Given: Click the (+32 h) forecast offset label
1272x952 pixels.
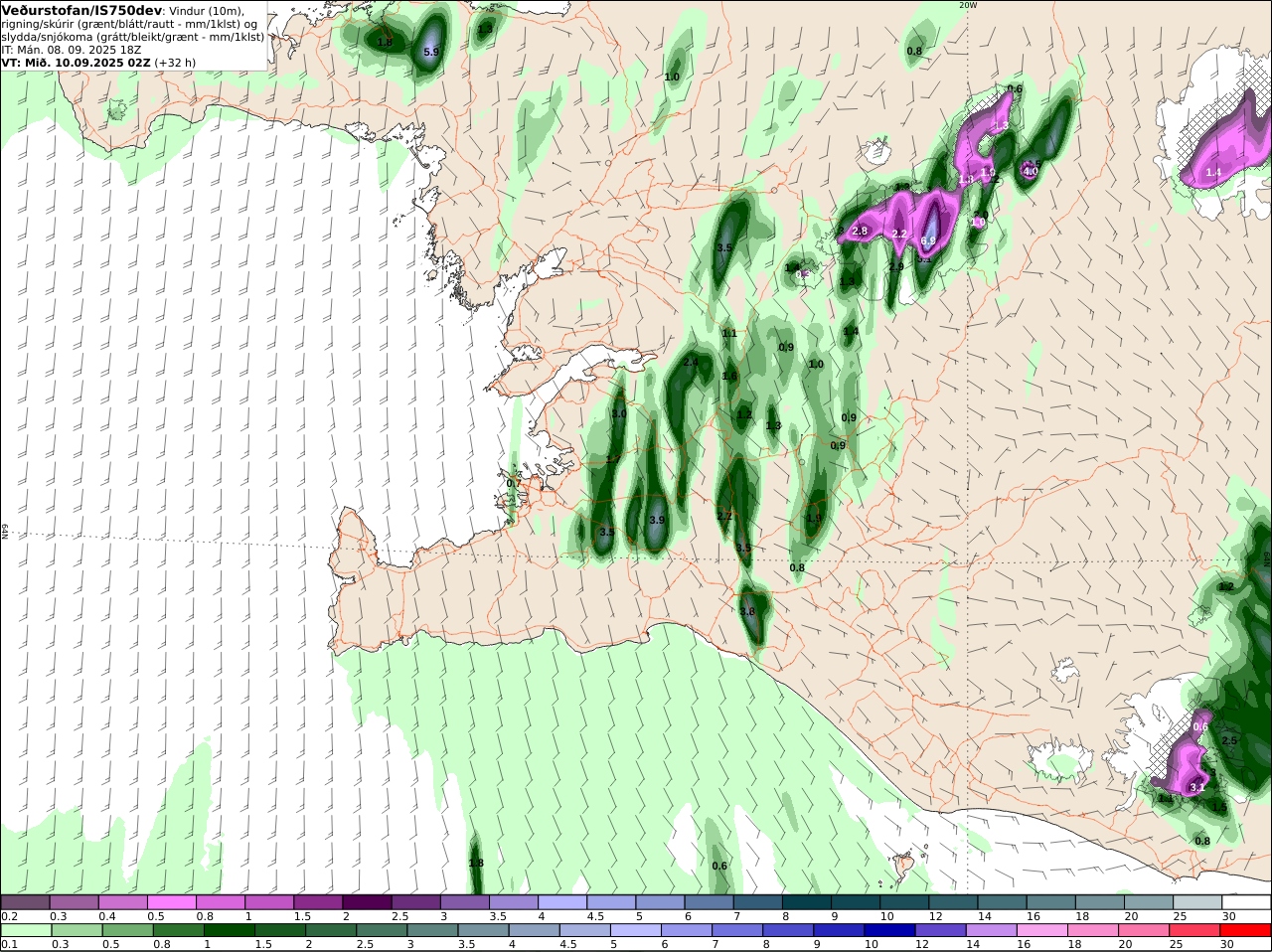Looking at the screenshot, I should 175,62.
